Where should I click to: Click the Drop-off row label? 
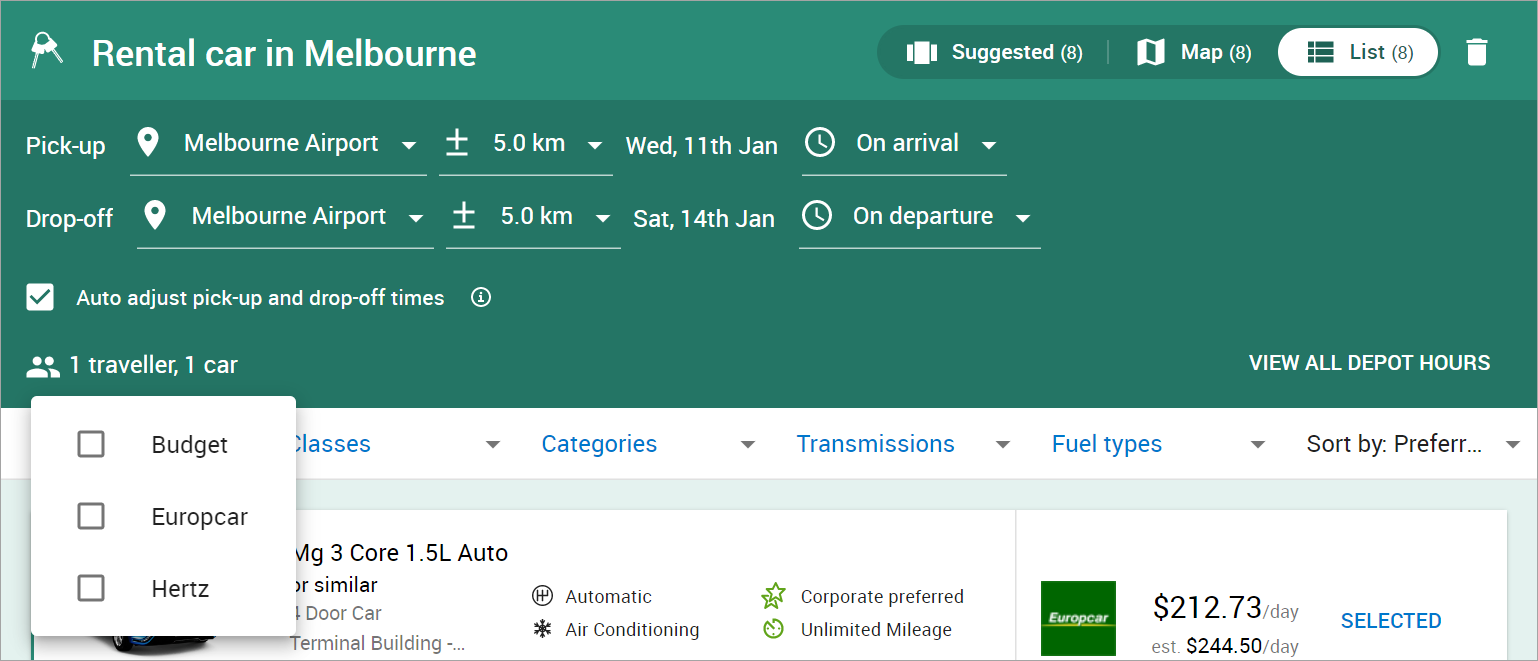click(x=70, y=219)
